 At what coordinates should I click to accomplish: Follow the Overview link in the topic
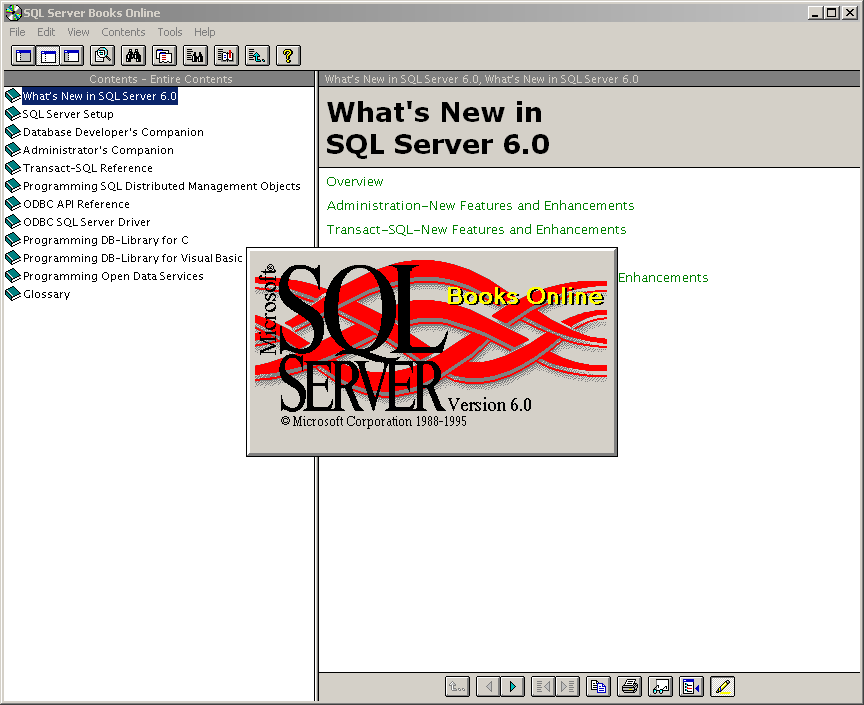click(x=354, y=181)
